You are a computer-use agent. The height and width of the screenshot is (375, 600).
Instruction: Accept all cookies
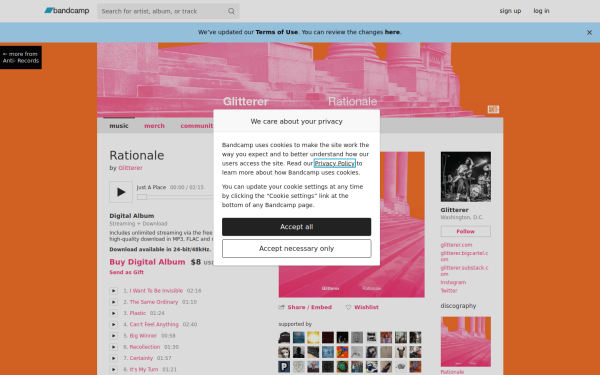[x=297, y=227]
